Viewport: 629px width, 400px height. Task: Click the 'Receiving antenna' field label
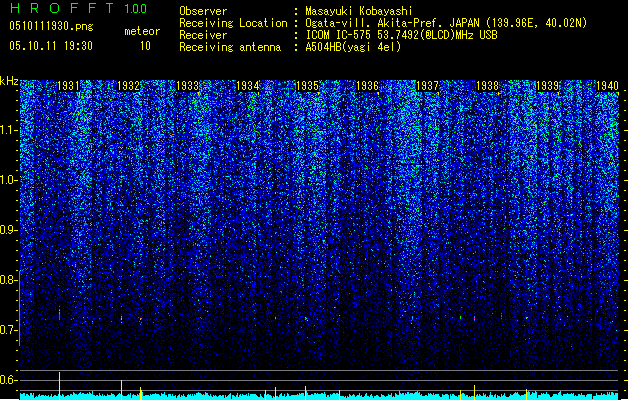[230, 47]
